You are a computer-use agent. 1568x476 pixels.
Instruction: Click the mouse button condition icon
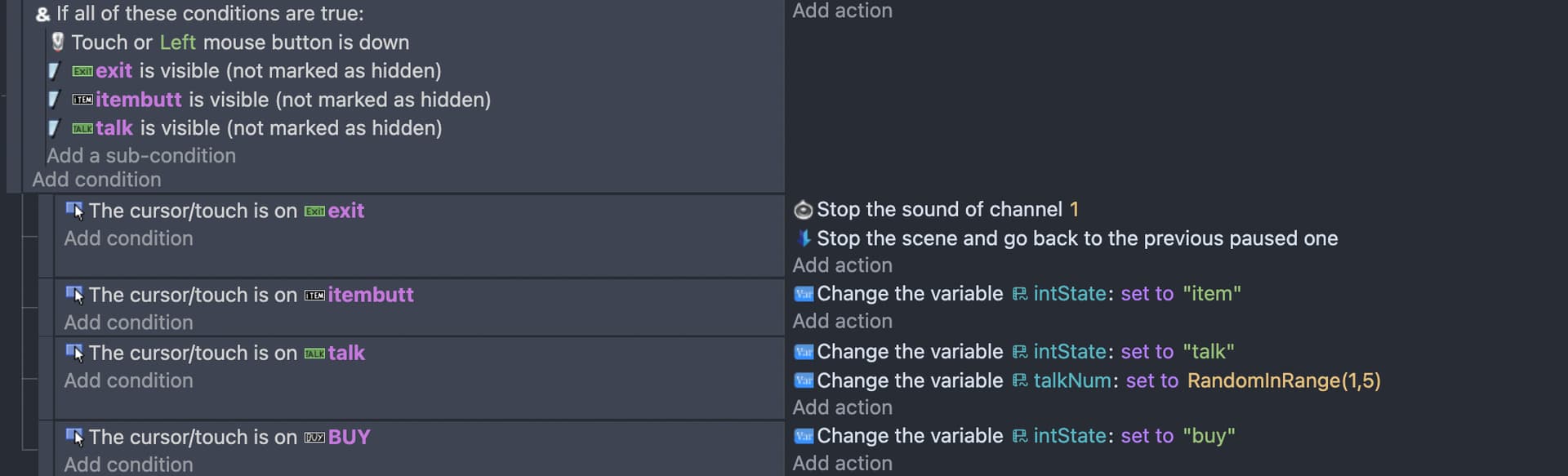coord(57,42)
